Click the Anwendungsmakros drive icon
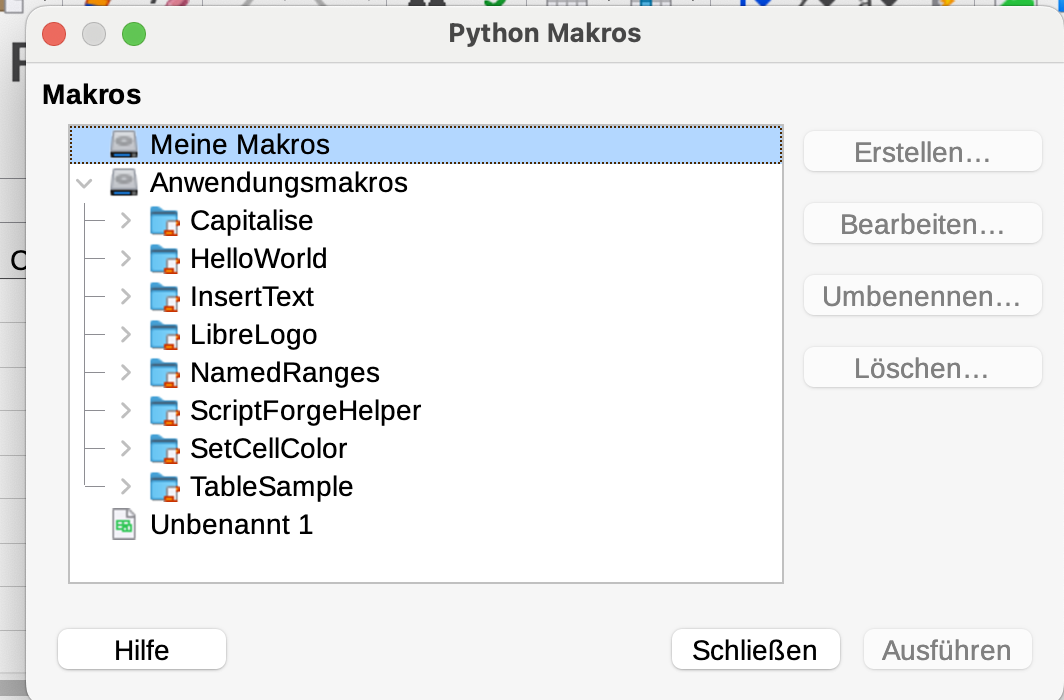This screenshot has width=1064, height=700. 124,182
